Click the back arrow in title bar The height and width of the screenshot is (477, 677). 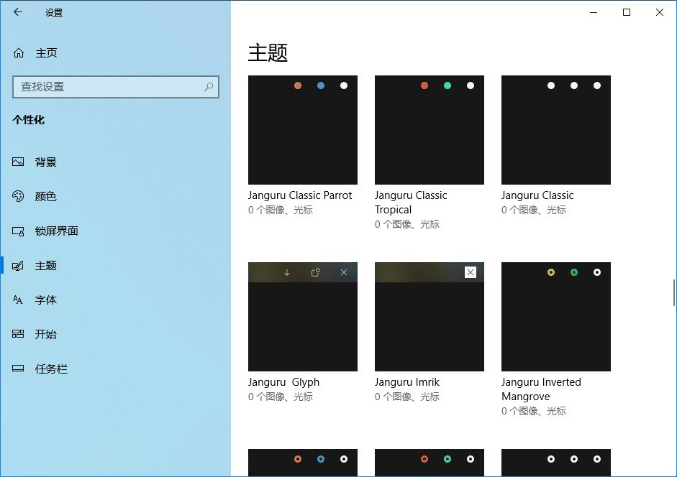(x=18, y=13)
